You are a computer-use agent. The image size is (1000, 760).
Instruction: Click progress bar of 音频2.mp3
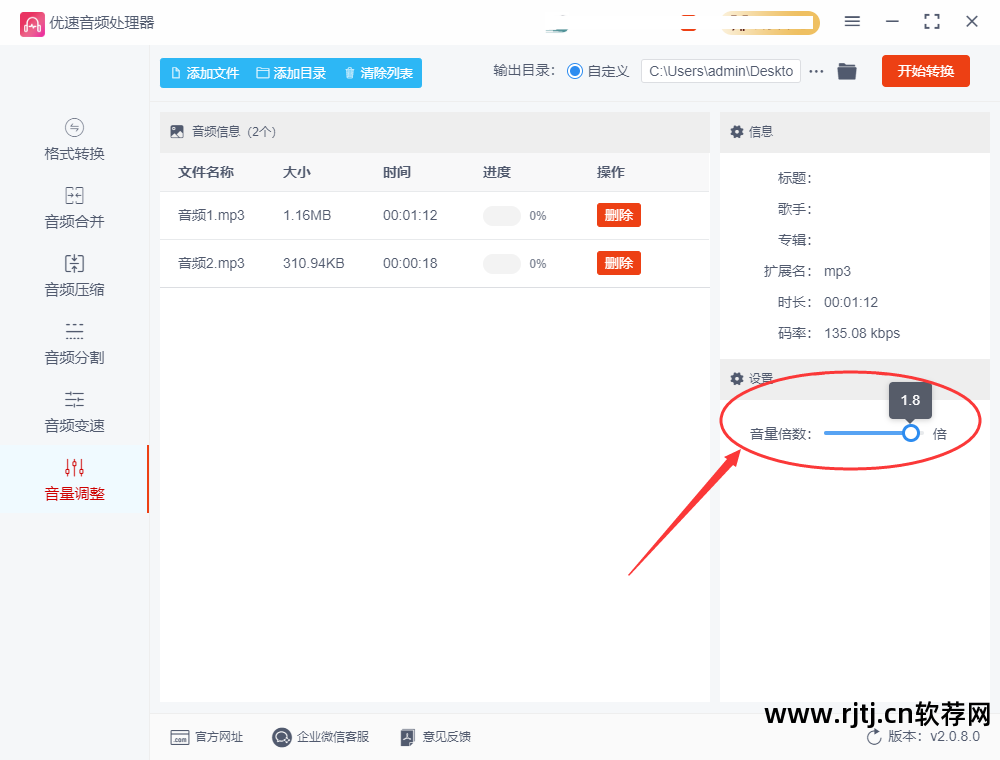pos(502,263)
